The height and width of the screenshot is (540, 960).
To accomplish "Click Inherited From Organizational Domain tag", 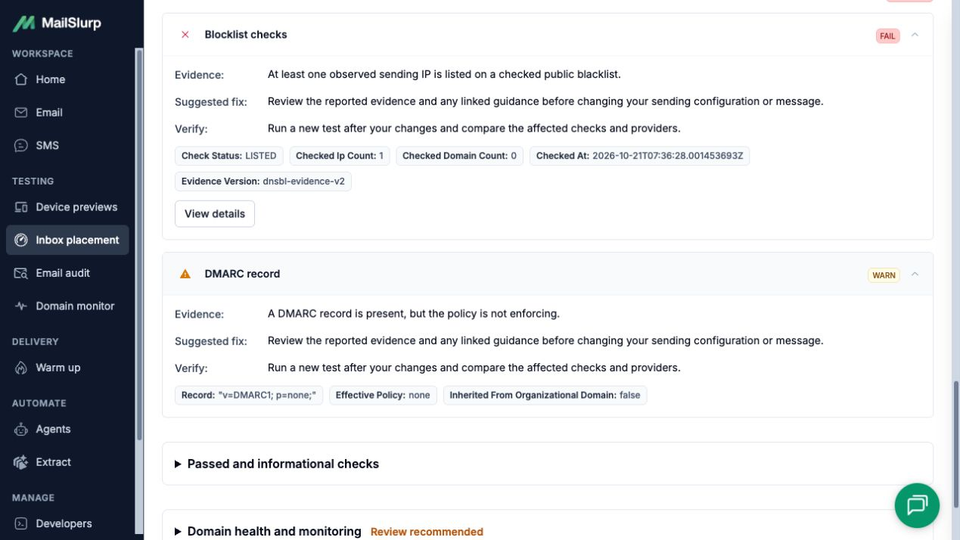I will 544,395.
